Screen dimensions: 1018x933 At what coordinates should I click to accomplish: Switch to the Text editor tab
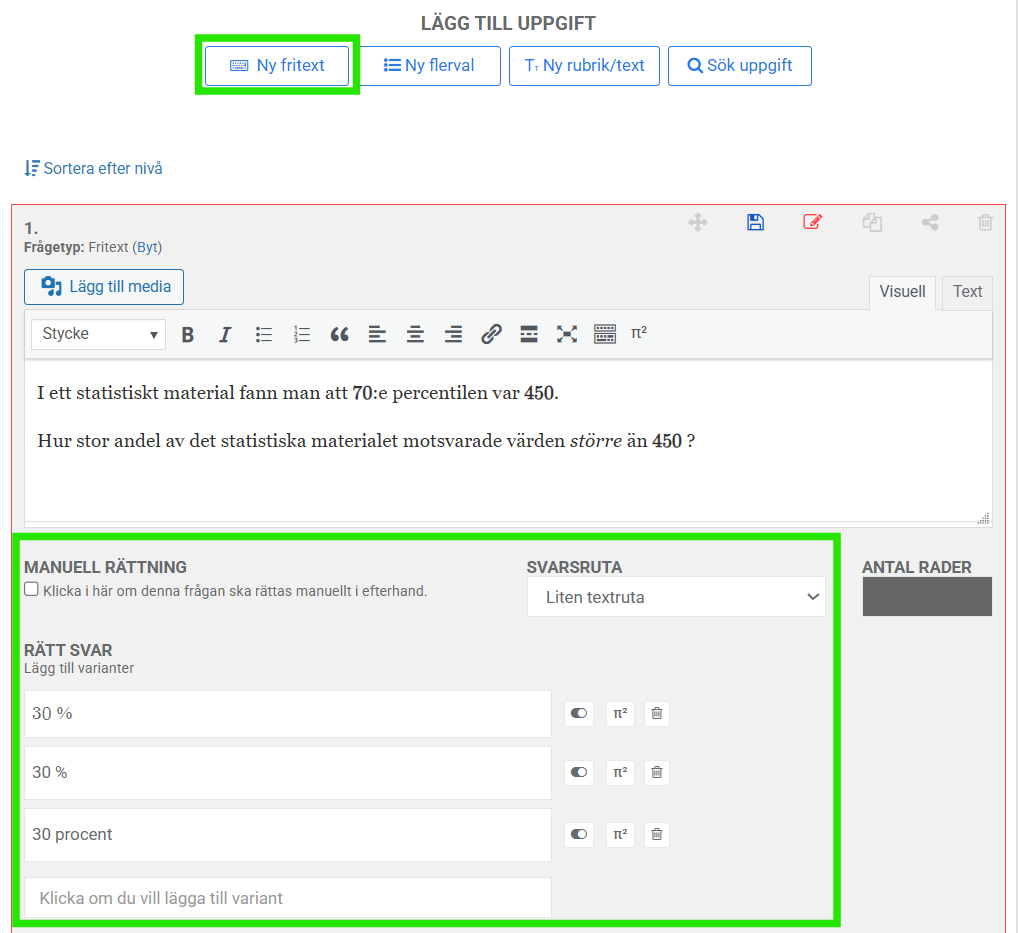[x=967, y=292]
